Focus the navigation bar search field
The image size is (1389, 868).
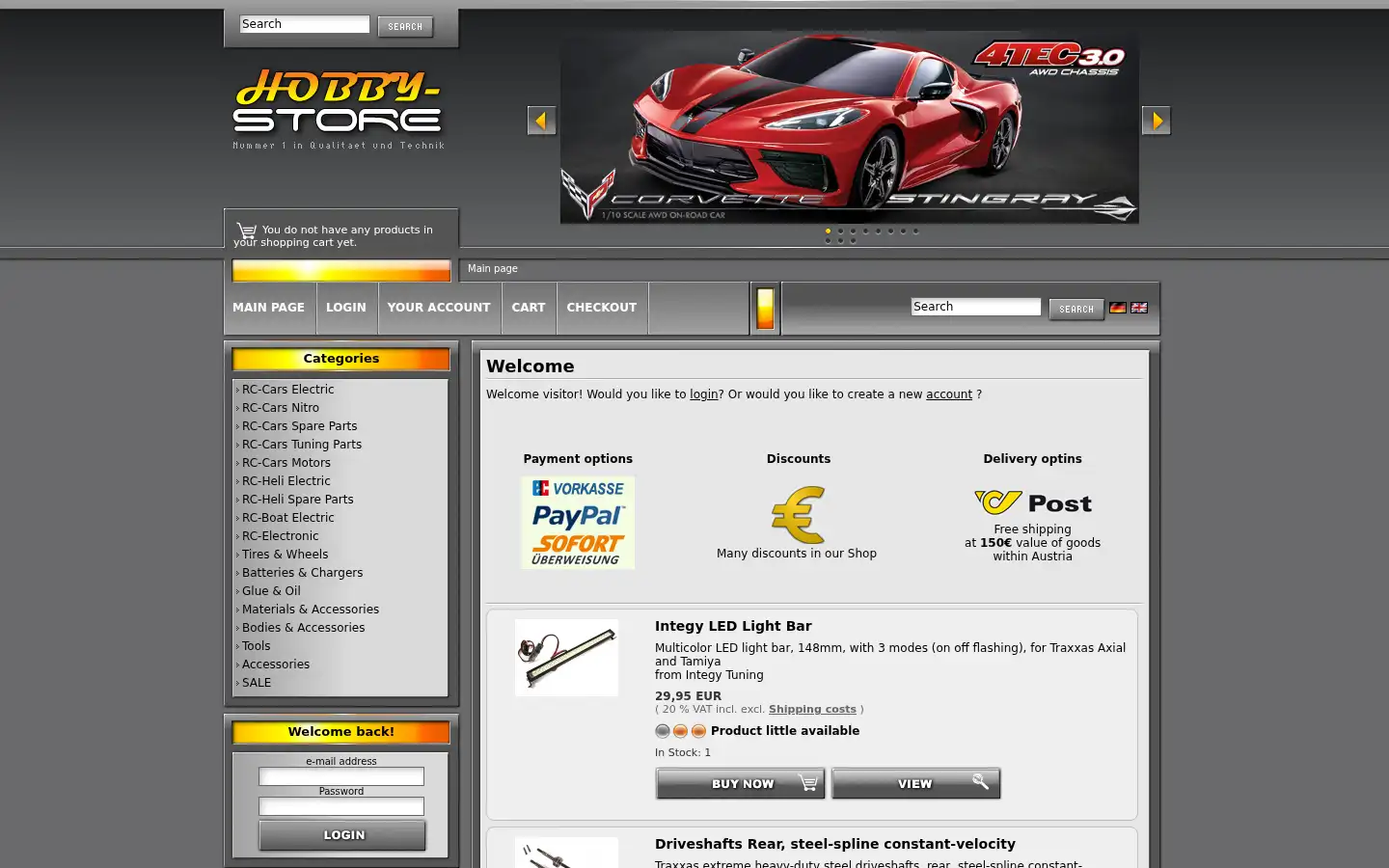tap(976, 307)
